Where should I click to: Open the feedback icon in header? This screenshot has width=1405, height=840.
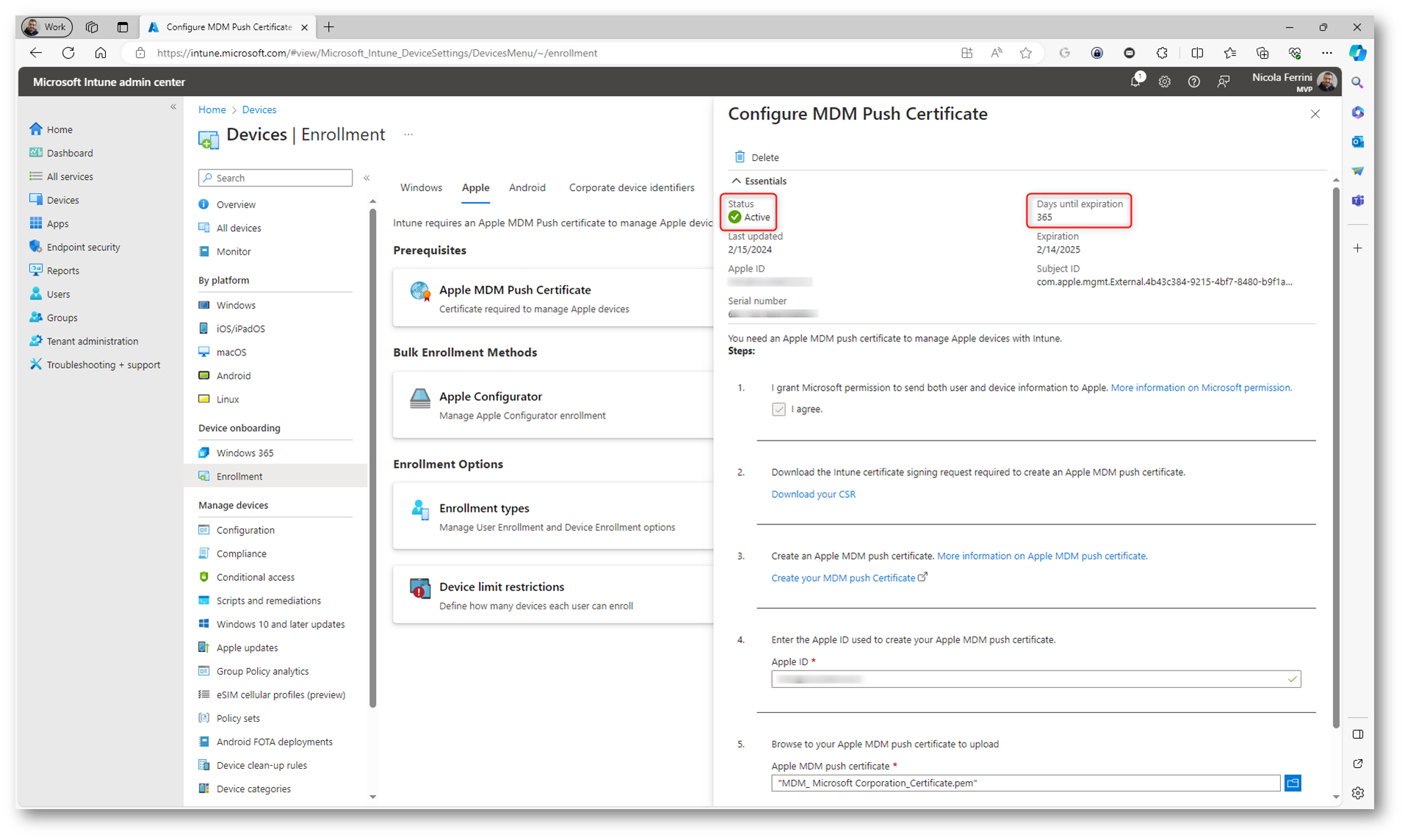point(1224,82)
